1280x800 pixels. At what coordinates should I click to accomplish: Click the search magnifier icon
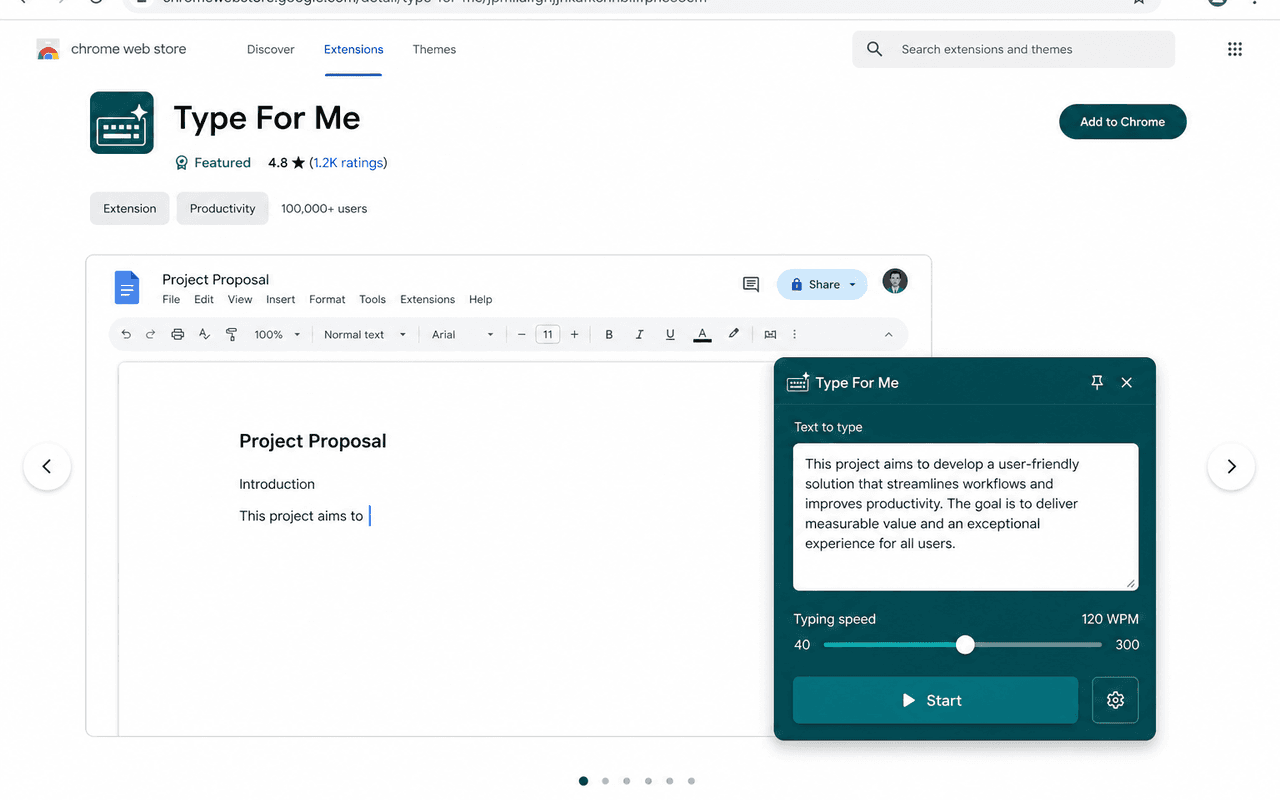[x=875, y=49]
